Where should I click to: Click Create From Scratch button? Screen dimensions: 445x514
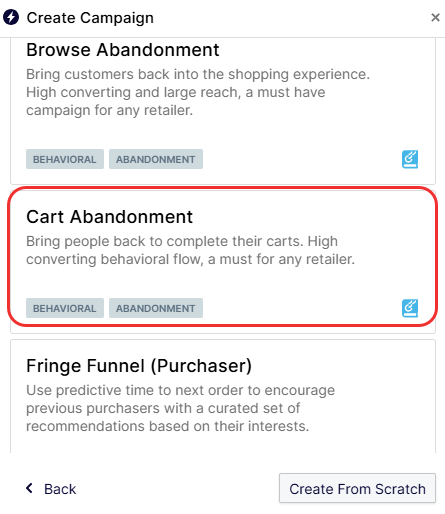click(x=357, y=488)
